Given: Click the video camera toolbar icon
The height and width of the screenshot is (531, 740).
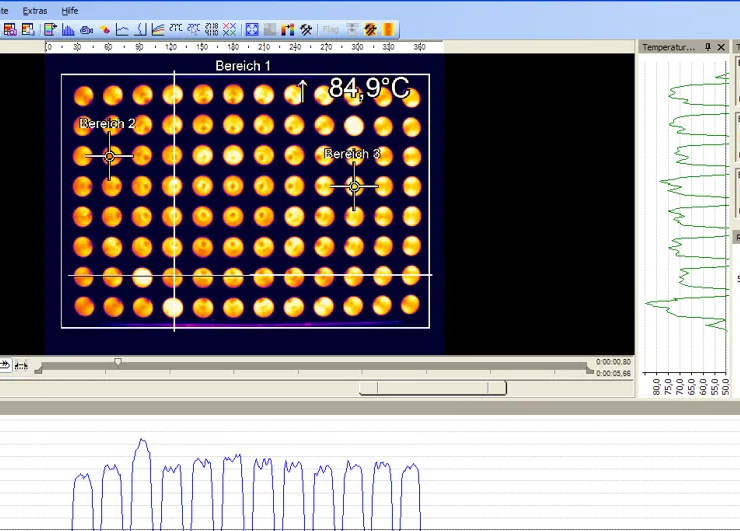Looking at the screenshot, I should [x=86, y=30].
